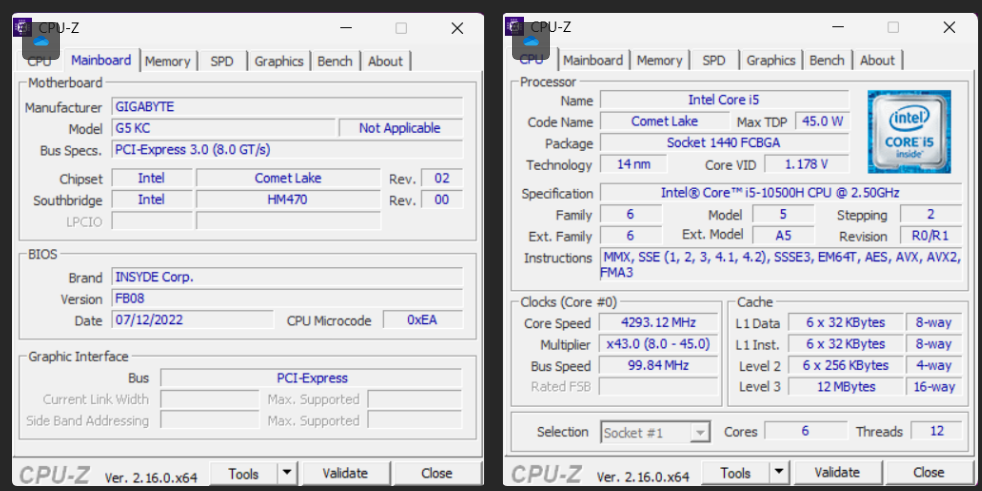Click the Cores count field
Screen dimensions: 982x491
coord(805,431)
